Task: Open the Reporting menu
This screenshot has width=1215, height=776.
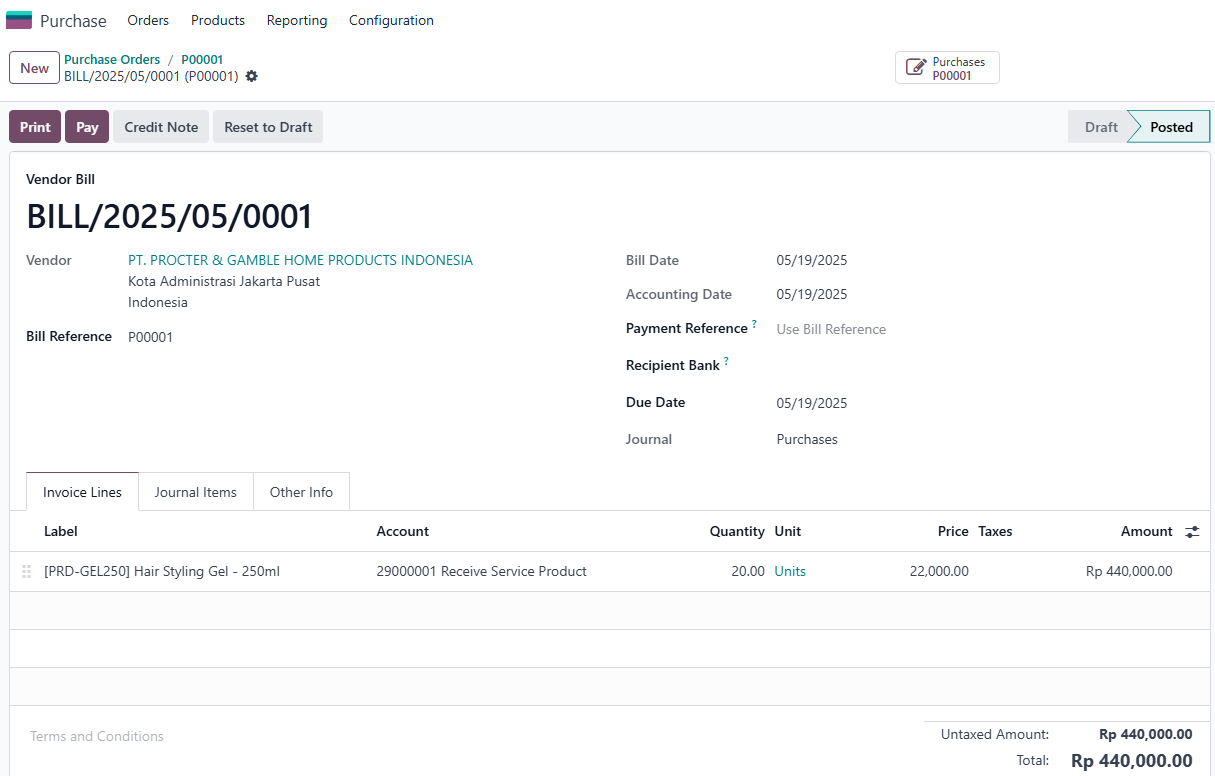Action: click(297, 20)
